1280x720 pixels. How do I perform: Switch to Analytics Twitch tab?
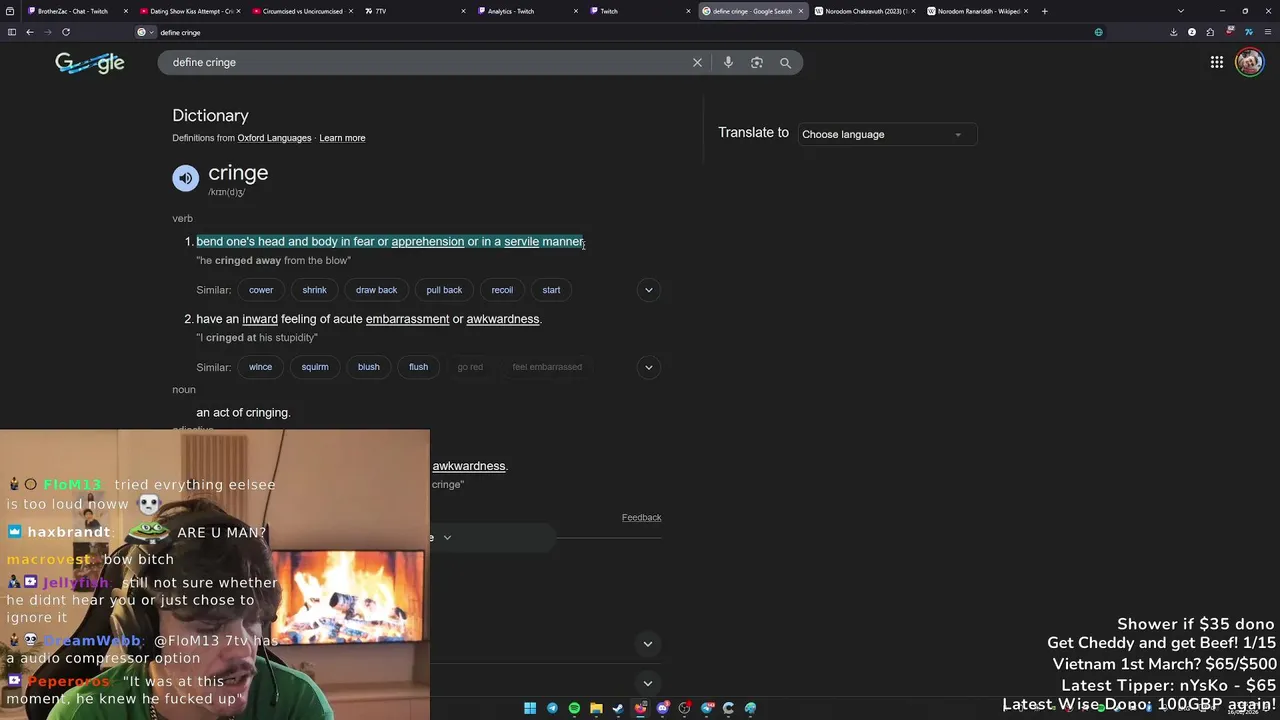tap(529, 11)
